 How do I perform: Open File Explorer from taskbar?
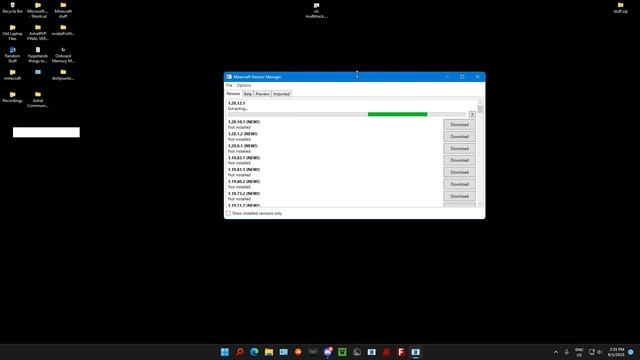click(269, 352)
